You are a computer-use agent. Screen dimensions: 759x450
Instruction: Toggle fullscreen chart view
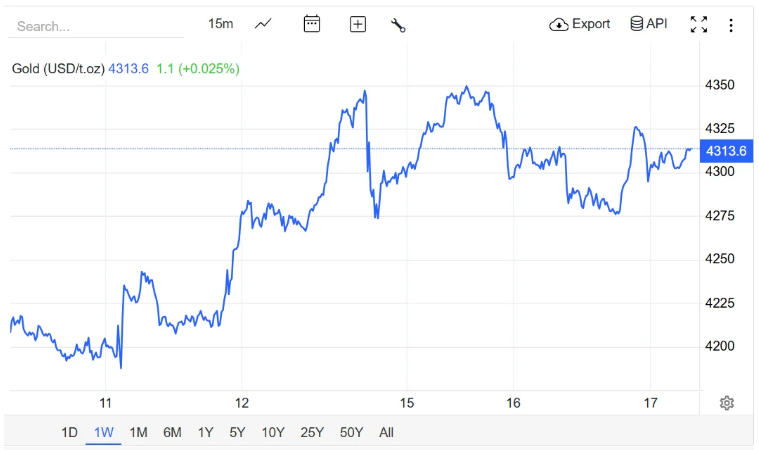[699, 24]
